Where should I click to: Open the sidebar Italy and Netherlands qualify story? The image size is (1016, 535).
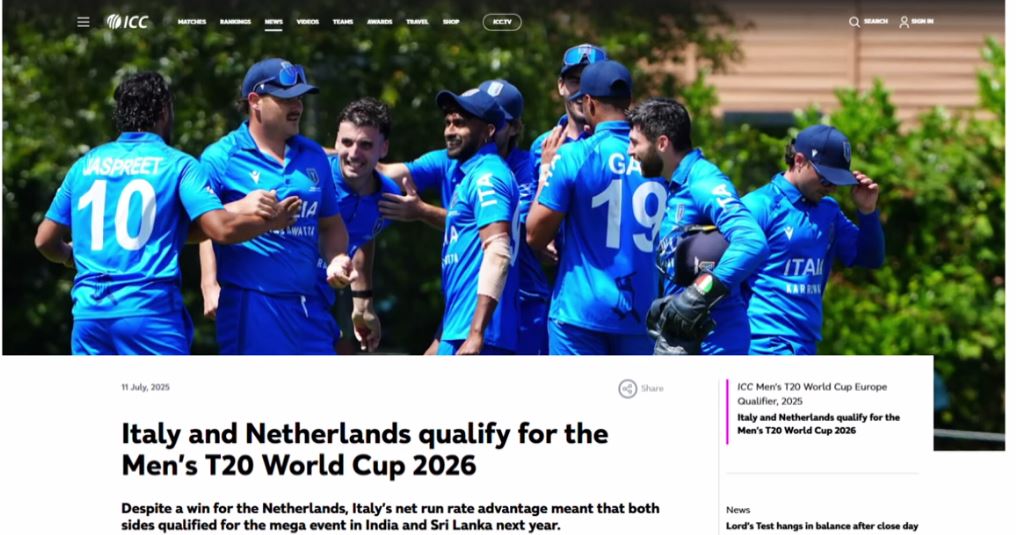click(818, 424)
